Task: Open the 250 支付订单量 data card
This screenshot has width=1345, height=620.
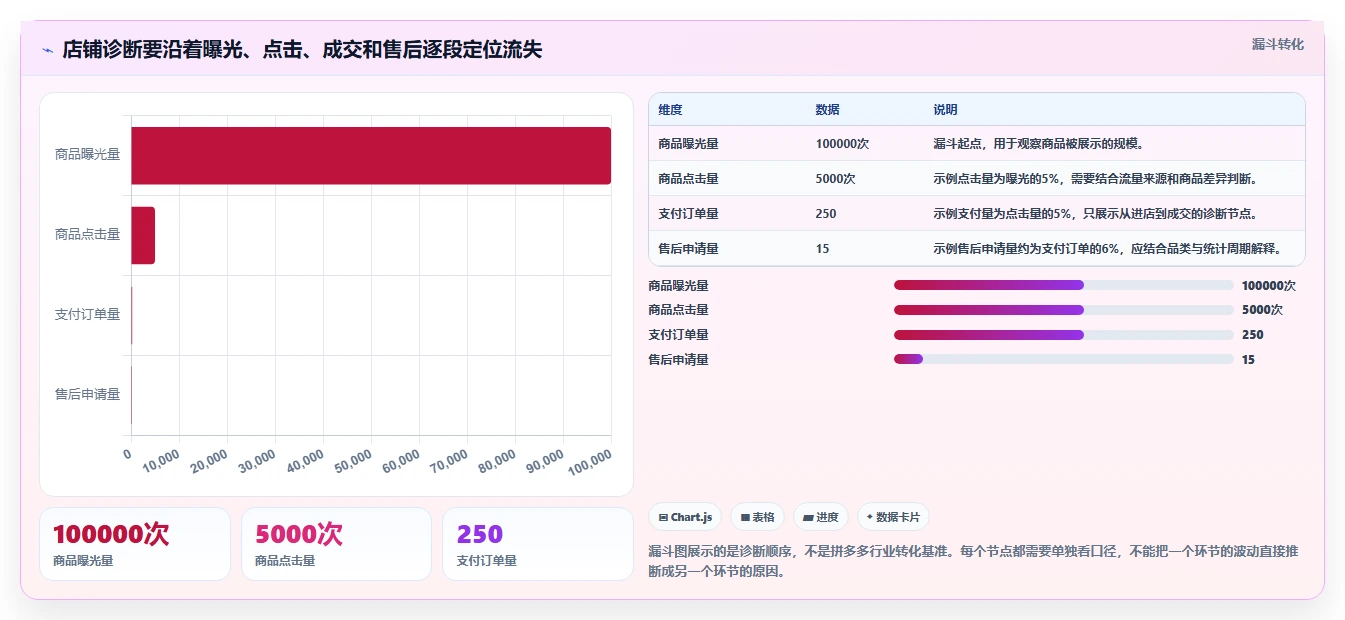Action: [x=538, y=544]
